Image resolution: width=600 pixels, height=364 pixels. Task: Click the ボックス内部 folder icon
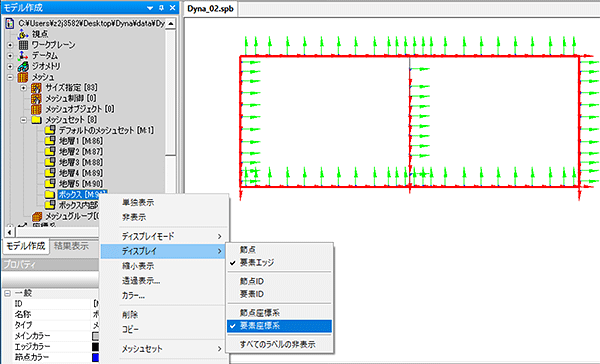click(50, 205)
